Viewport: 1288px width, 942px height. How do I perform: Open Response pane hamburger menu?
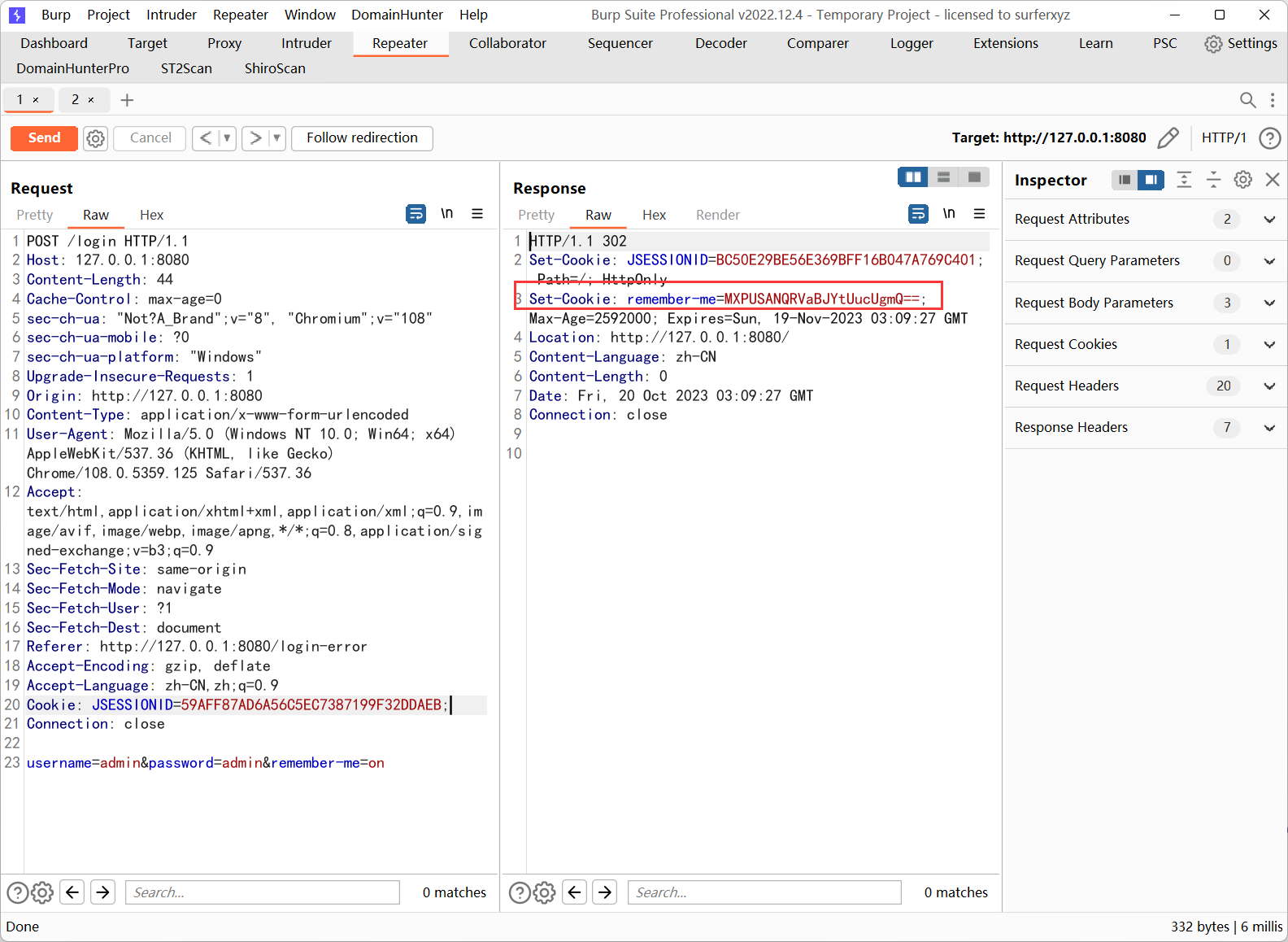[980, 214]
